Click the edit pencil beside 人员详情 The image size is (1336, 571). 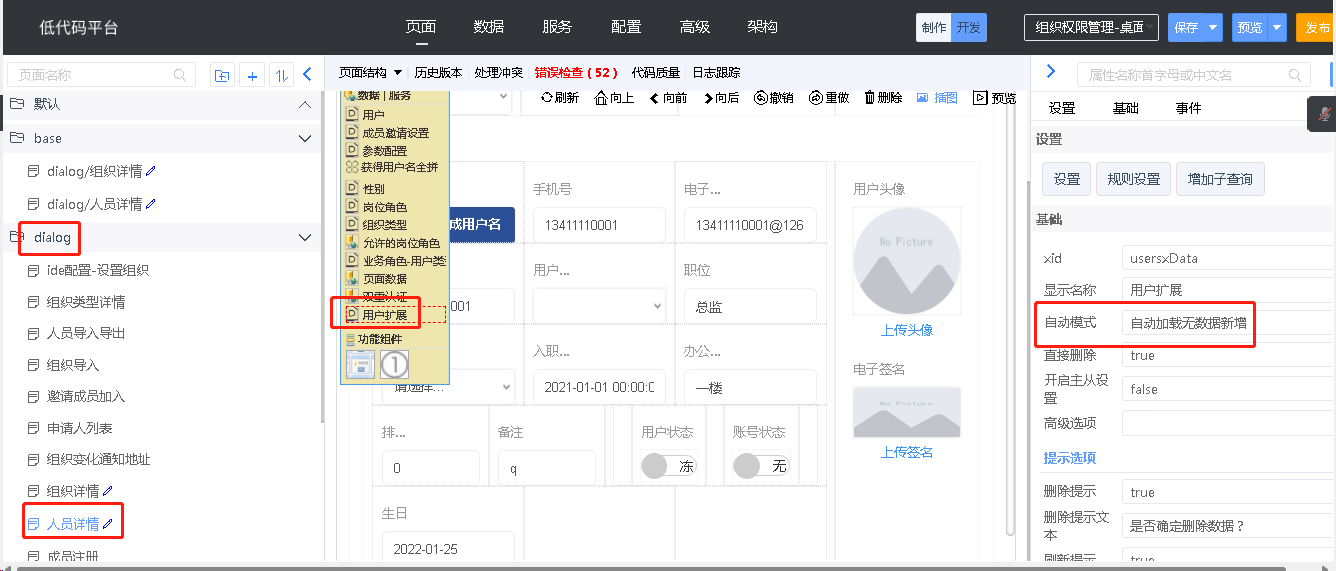[x=108, y=524]
